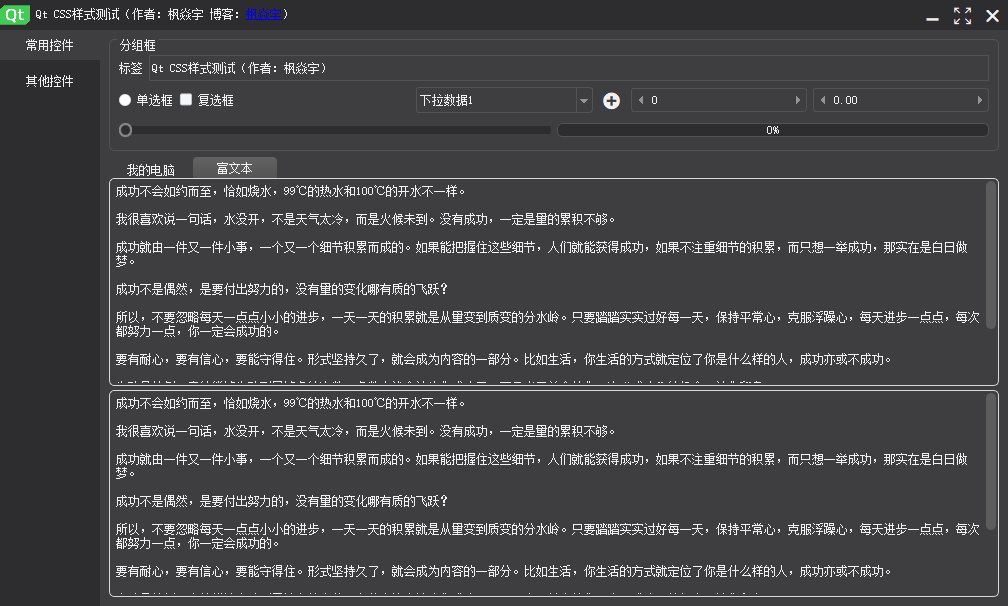Image resolution: width=1008 pixels, height=606 pixels.
Task: Select "常用控件" in the left sidebar
Action: click(48, 45)
